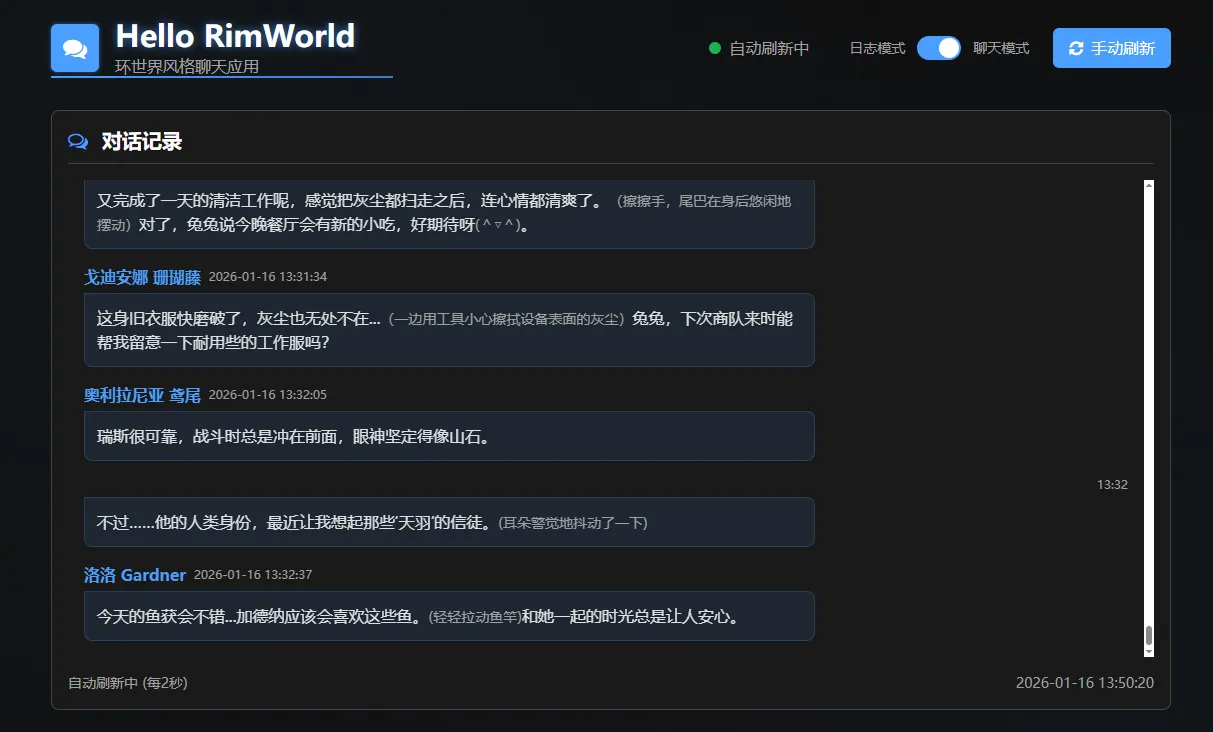
Task: Click the footer text 自动刷新中 (每2秒)
Action: point(128,683)
